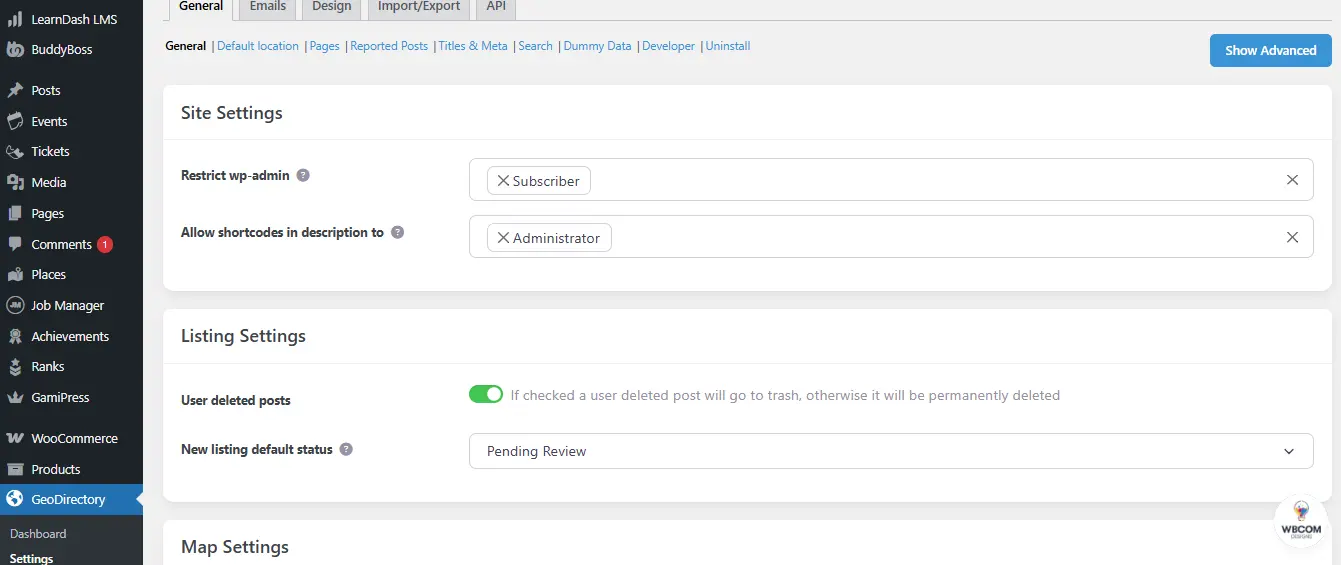Image resolution: width=1341 pixels, height=565 pixels.
Task: Click the Map Settings heading
Action: tap(235, 547)
